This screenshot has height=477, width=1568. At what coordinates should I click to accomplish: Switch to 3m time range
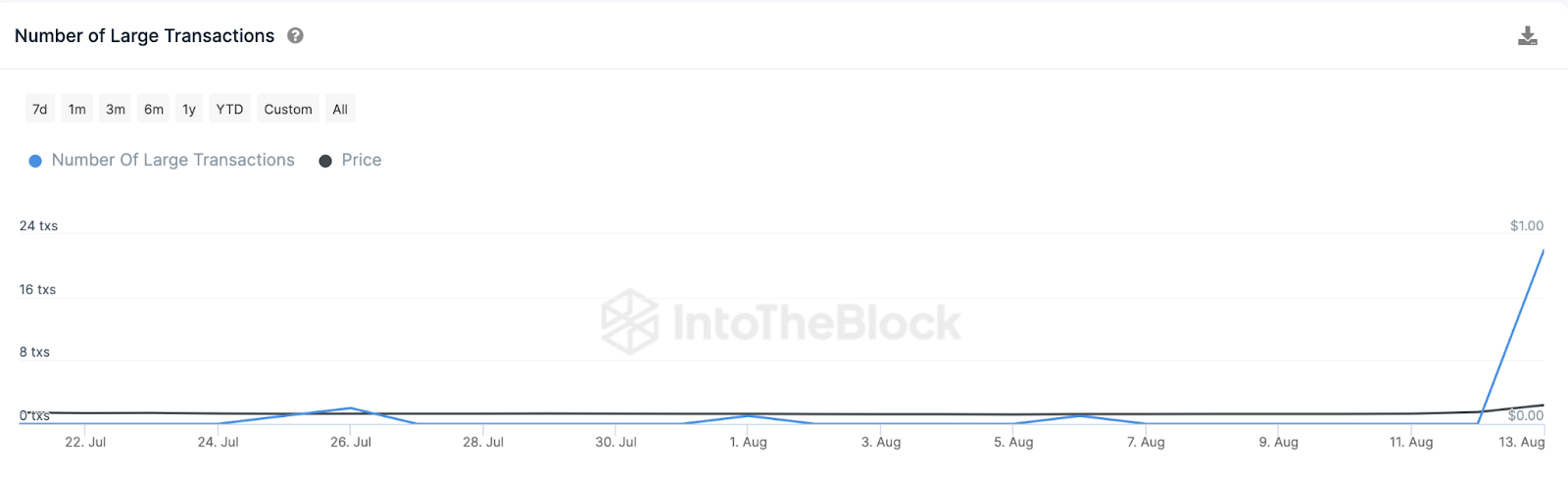pyautogui.click(x=116, y=109)
